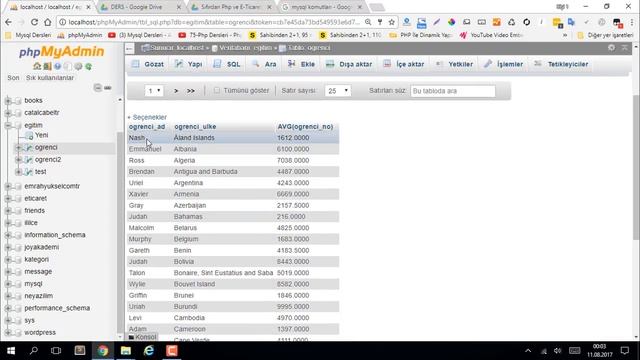Collapse the egitim database node
The width and height of the screenshot is (640, 360).
(8, 125)
